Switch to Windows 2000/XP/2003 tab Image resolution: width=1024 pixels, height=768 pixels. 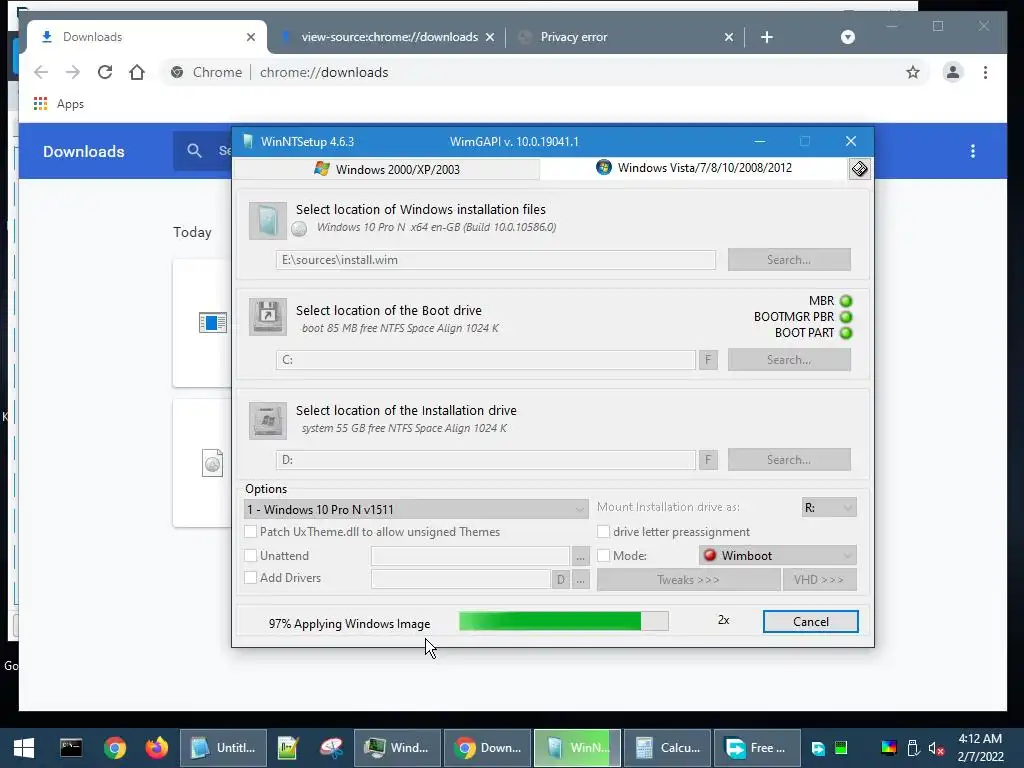click(387, 169)
